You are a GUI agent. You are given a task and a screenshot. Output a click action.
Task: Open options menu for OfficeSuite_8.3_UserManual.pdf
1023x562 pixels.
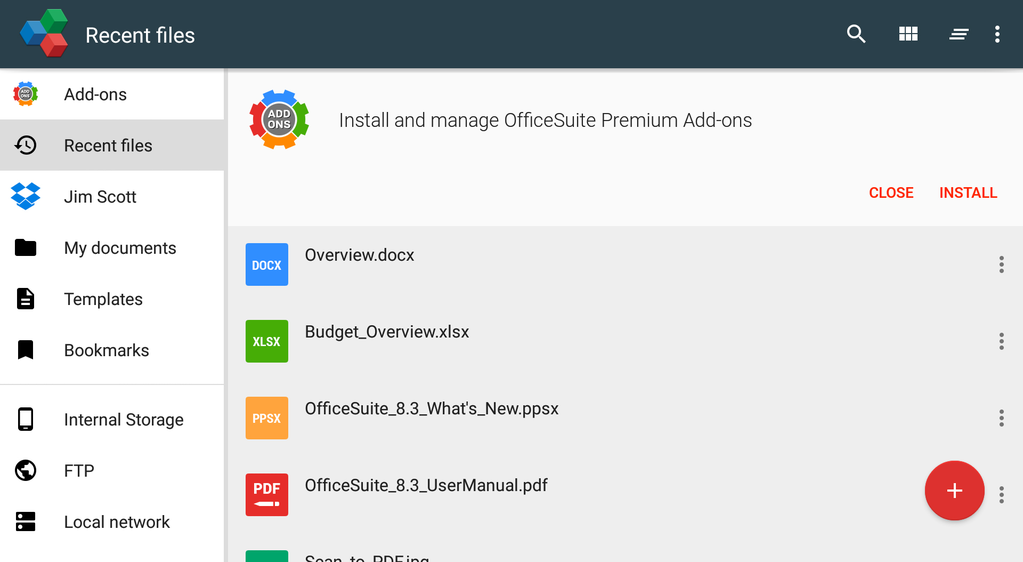point(1001,495)
